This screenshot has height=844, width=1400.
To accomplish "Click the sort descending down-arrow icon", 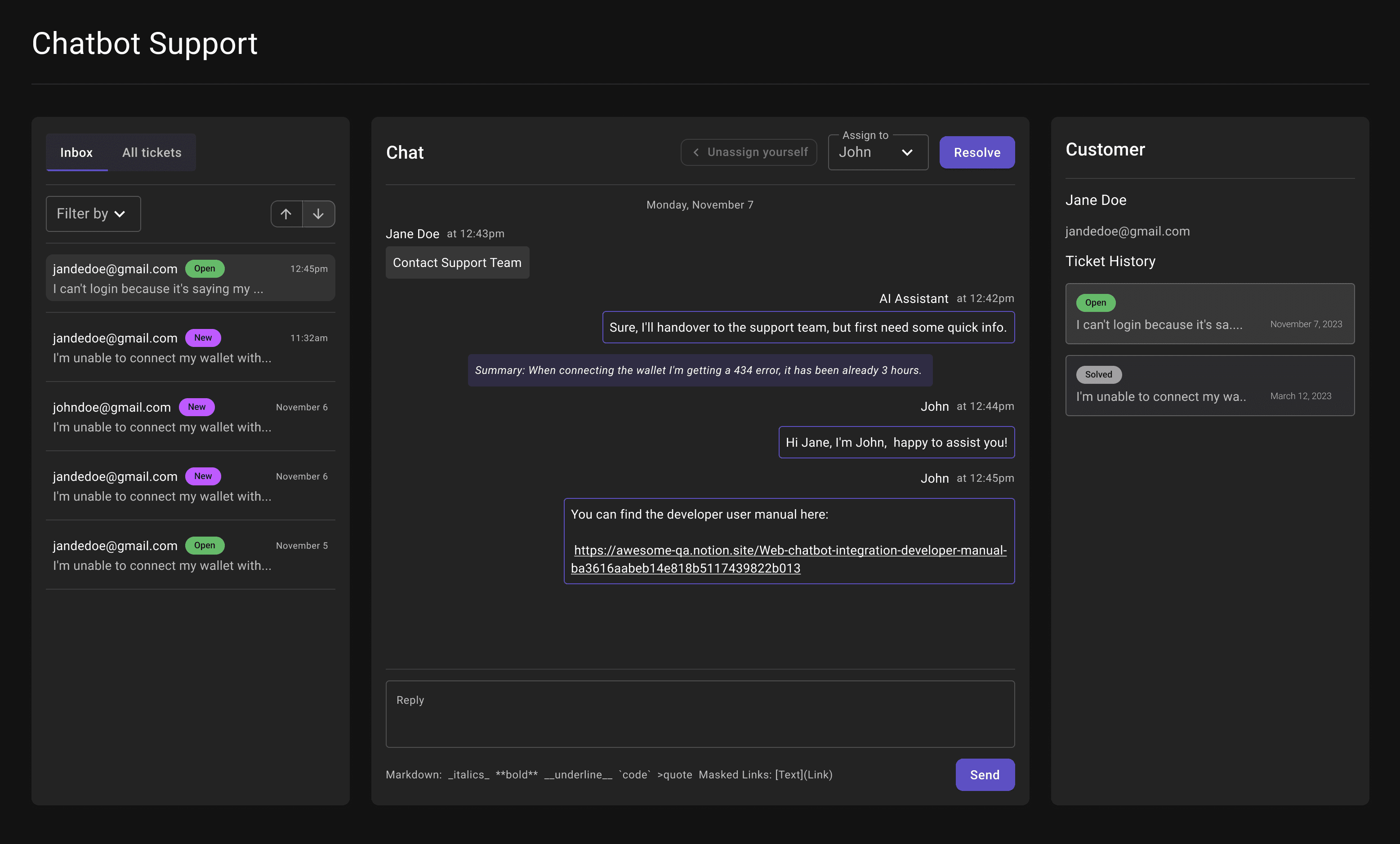I will [318, 214].
